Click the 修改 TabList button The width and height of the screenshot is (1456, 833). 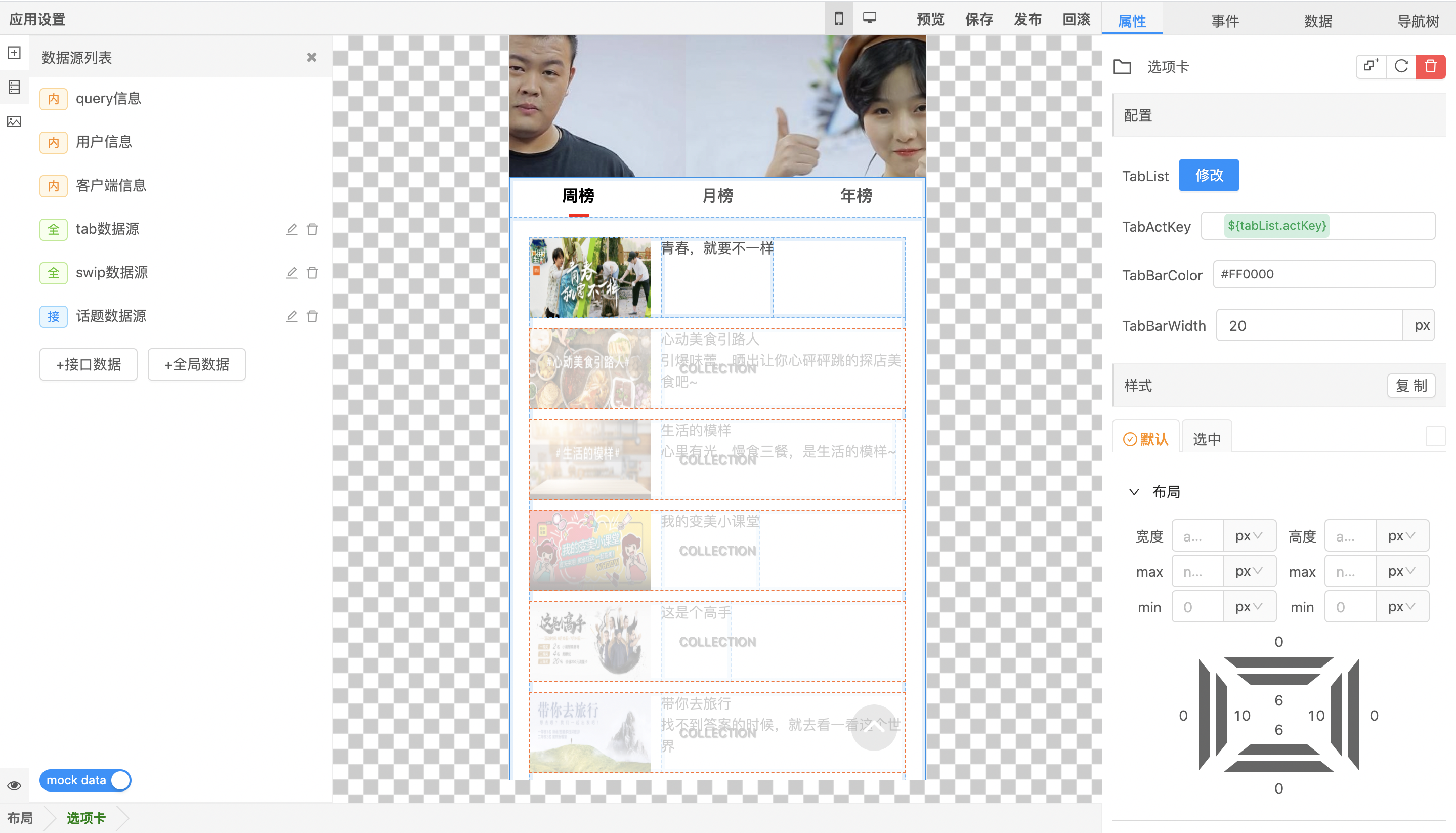(x=1209, y=175)
